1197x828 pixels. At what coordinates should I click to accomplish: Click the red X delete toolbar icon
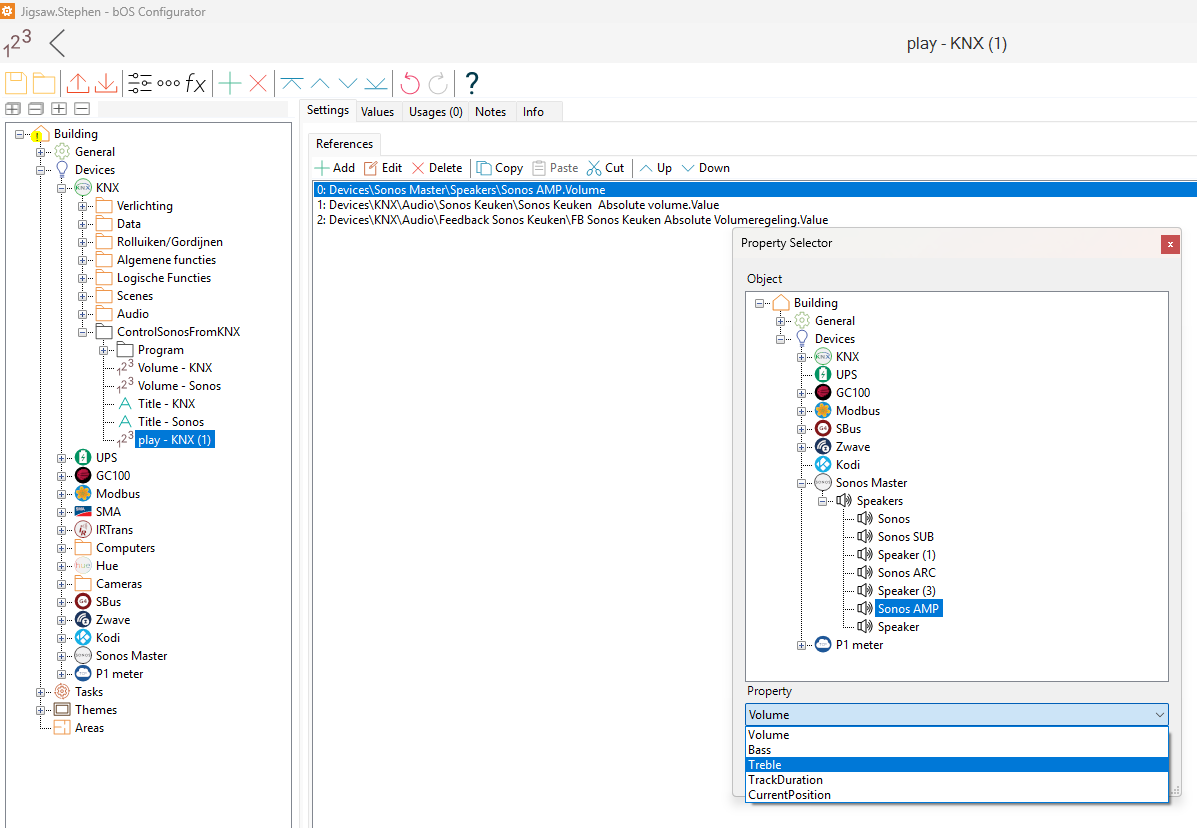258,84
